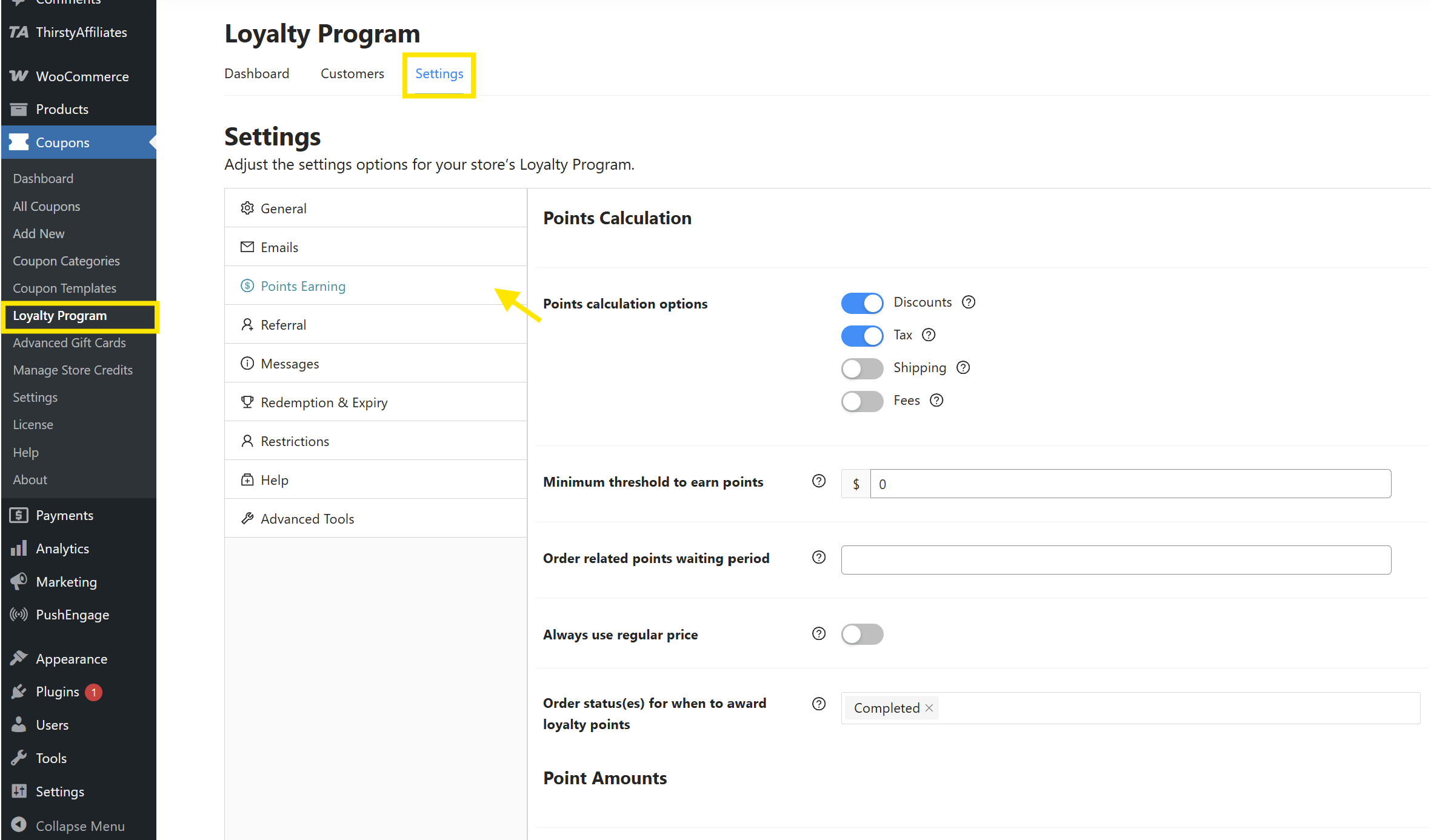Switch to the Customers tab
Viewport: 1431px width, 840px height.
click(352, 73)
